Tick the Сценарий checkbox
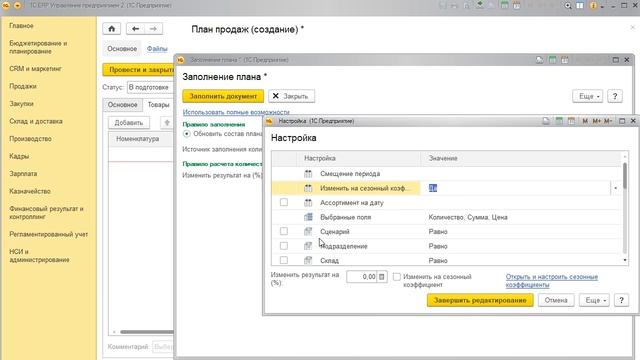640x360 pixels. [x=284, y=231]
